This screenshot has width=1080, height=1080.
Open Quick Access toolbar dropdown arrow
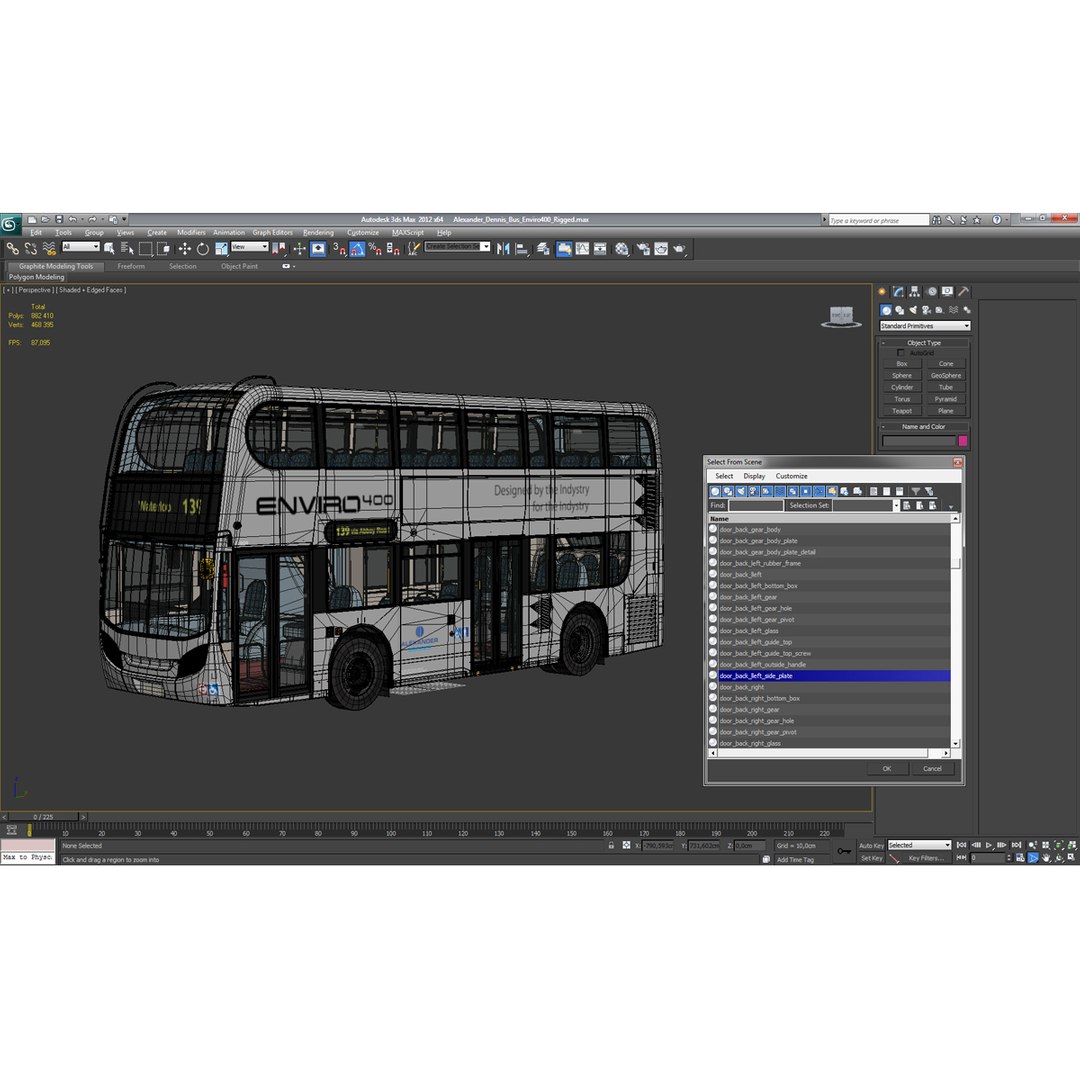tap(124, 219)
